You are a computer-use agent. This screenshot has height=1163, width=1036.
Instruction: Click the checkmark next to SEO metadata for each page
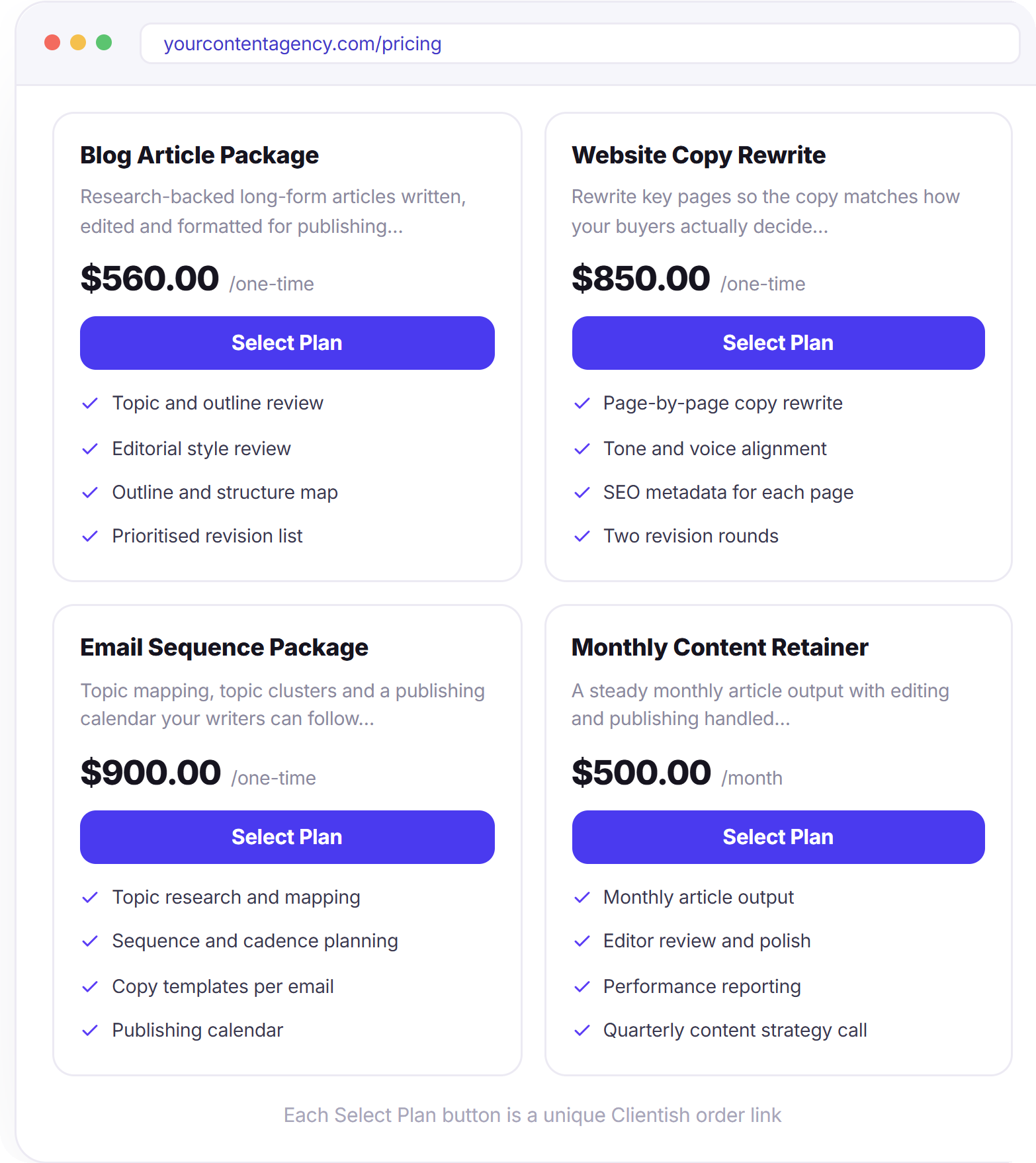point(582,493)
